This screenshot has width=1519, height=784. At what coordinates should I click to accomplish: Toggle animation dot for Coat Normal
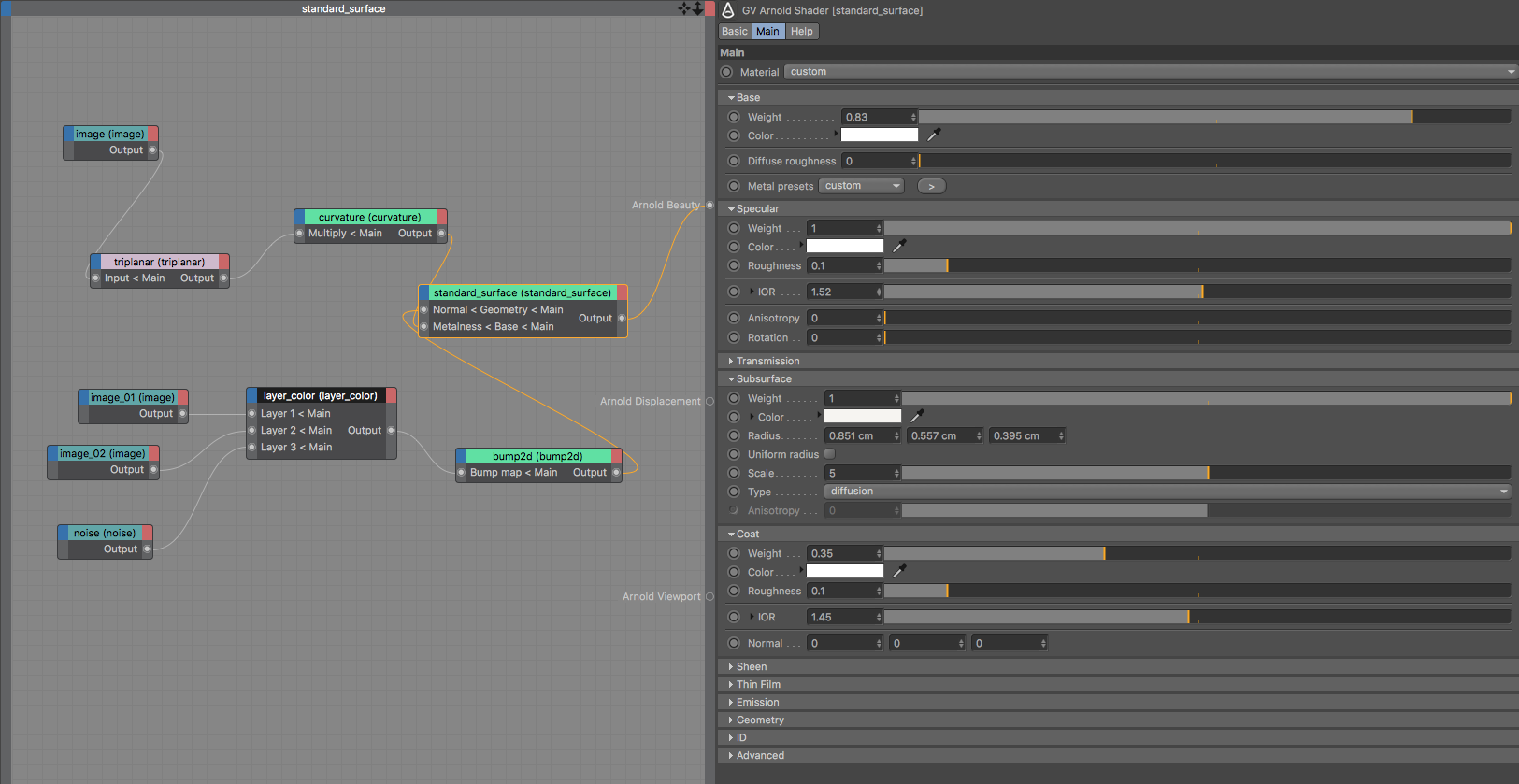(734, 643)
